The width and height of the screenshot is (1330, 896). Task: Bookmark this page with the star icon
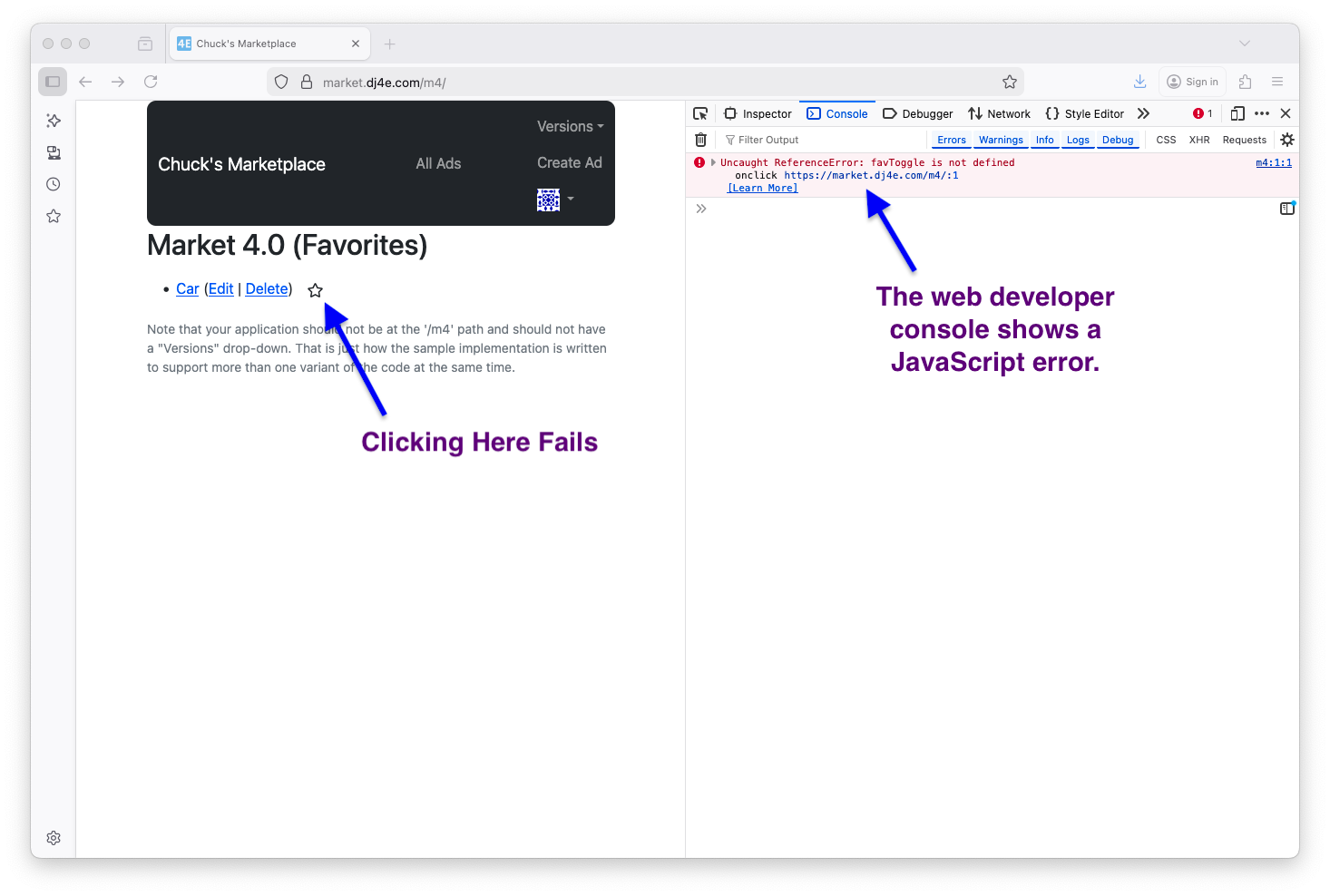click(x=1010, y=82)
